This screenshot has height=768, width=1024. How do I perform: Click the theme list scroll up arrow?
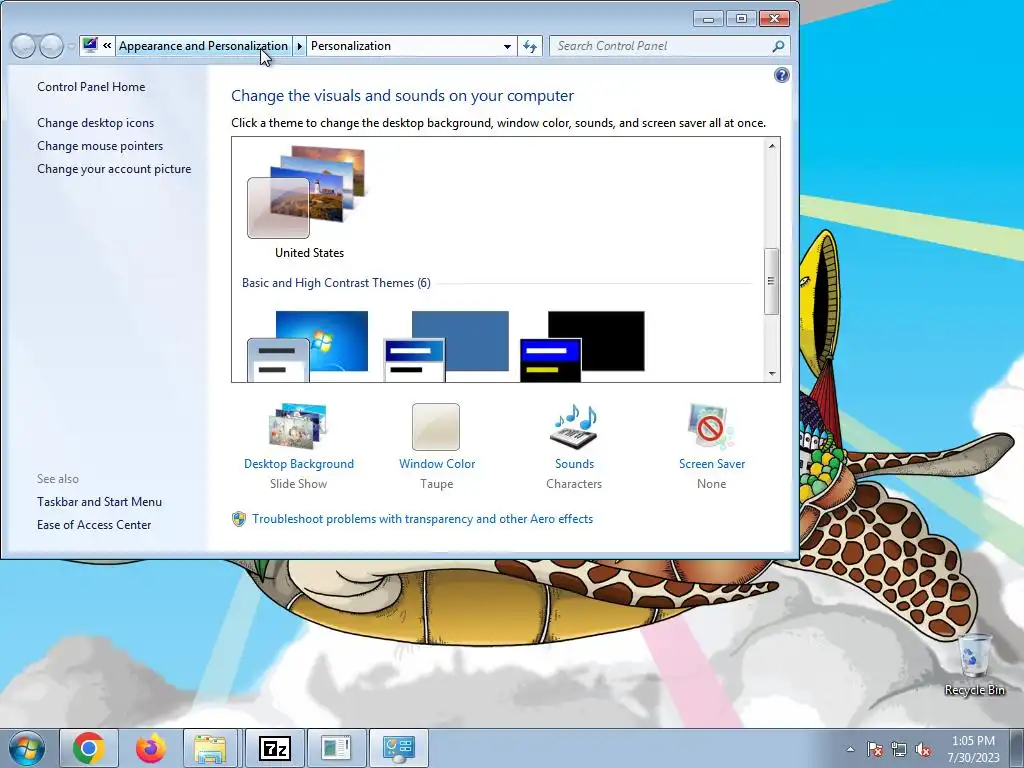(x=772, y=146)
